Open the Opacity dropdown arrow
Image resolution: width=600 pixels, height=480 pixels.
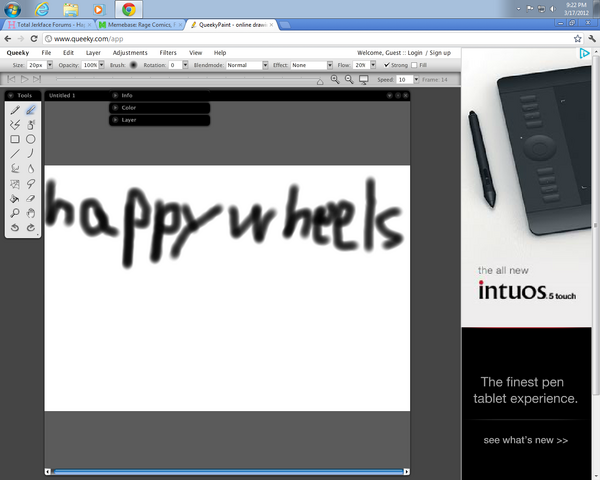(101, 65)
